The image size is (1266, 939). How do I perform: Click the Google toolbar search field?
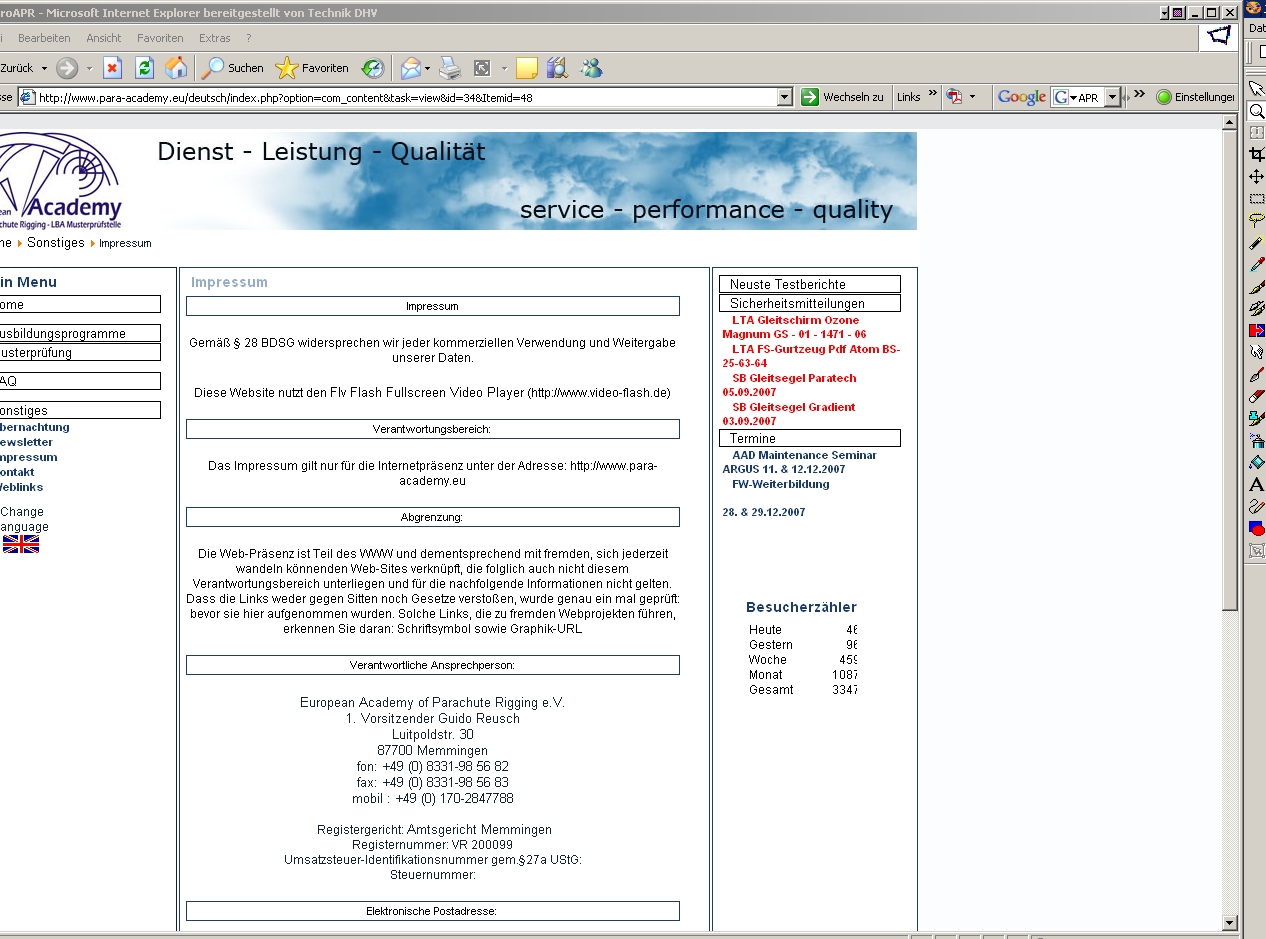1087,97
